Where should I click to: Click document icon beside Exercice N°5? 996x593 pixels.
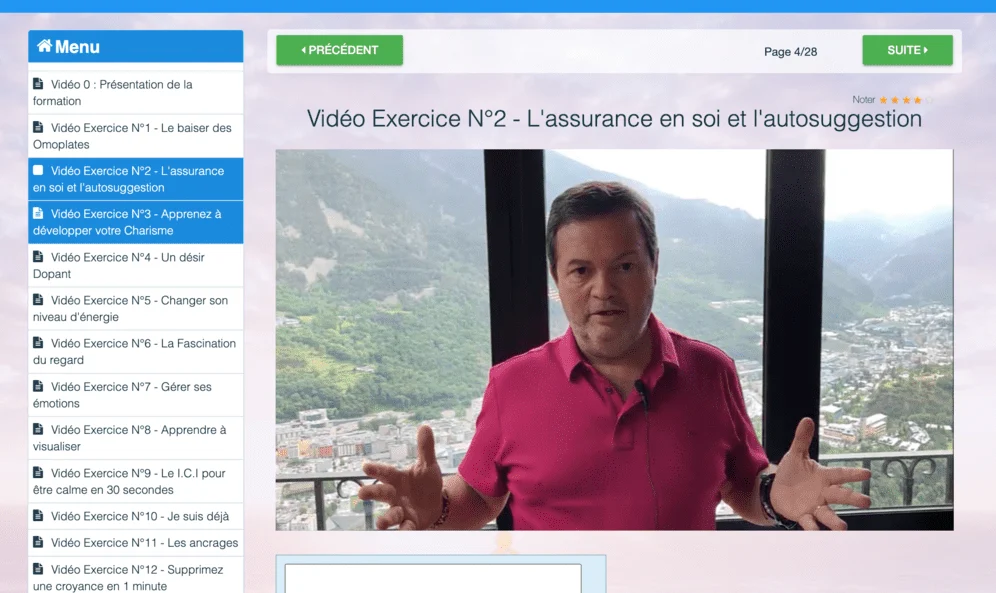[x=38, y=300]
